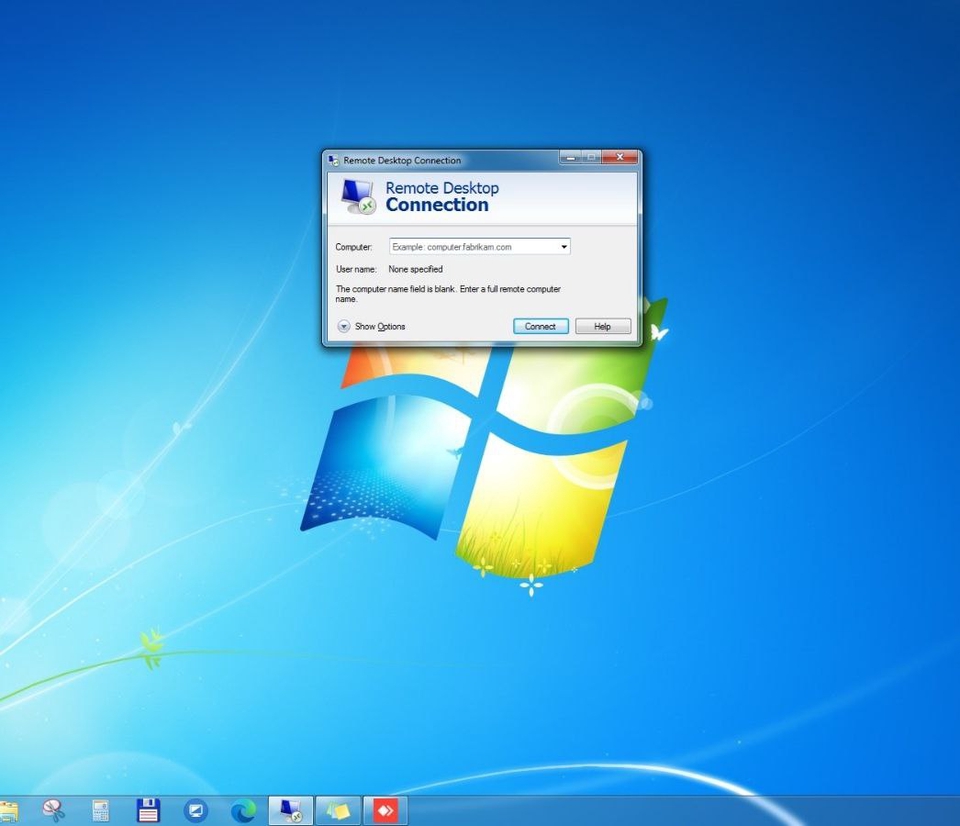Viewport: 960px width, 826px height.
Task: Click the Help button
Action: point(602,326)
